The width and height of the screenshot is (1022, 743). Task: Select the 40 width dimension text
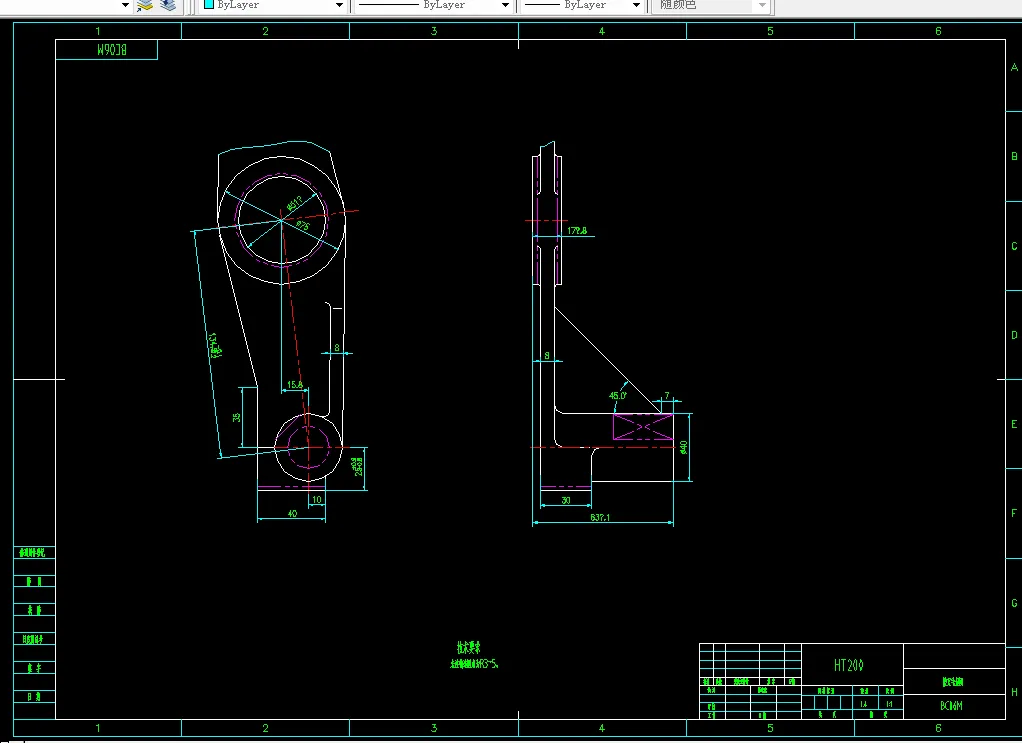pyautogui.click(x=292, y=513)
